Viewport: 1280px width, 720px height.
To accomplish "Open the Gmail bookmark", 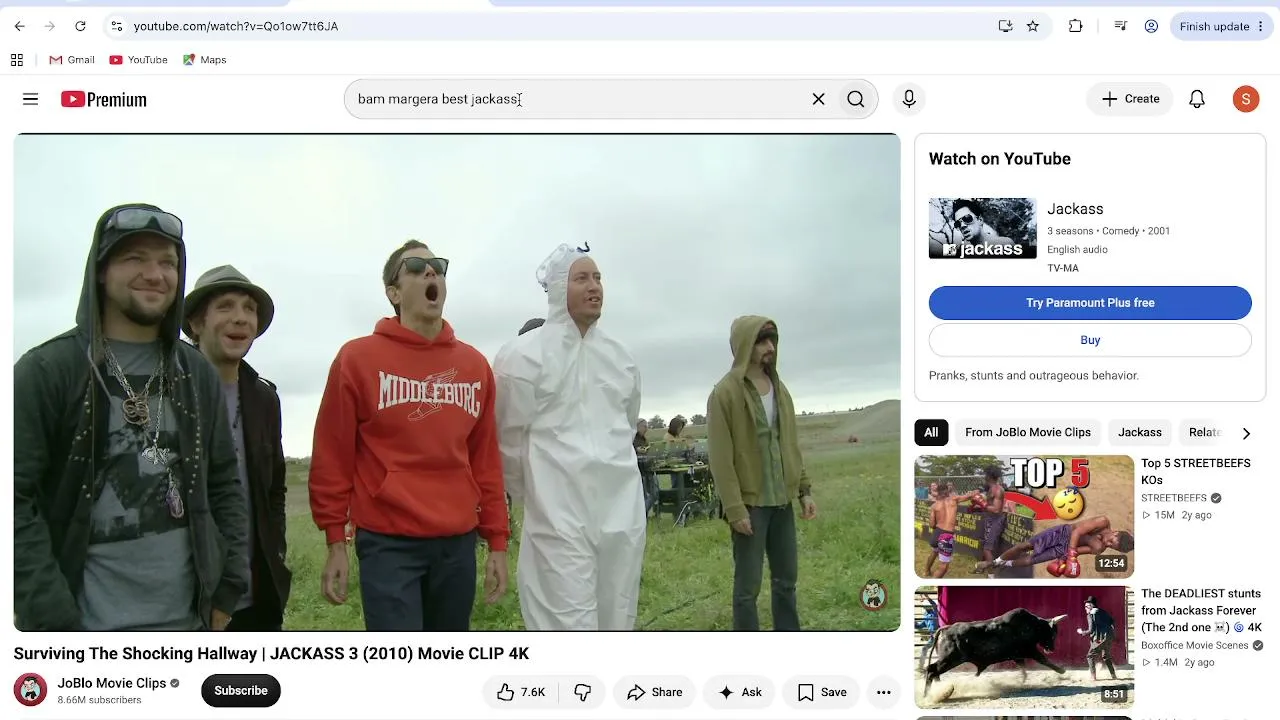I will [72, 60].
